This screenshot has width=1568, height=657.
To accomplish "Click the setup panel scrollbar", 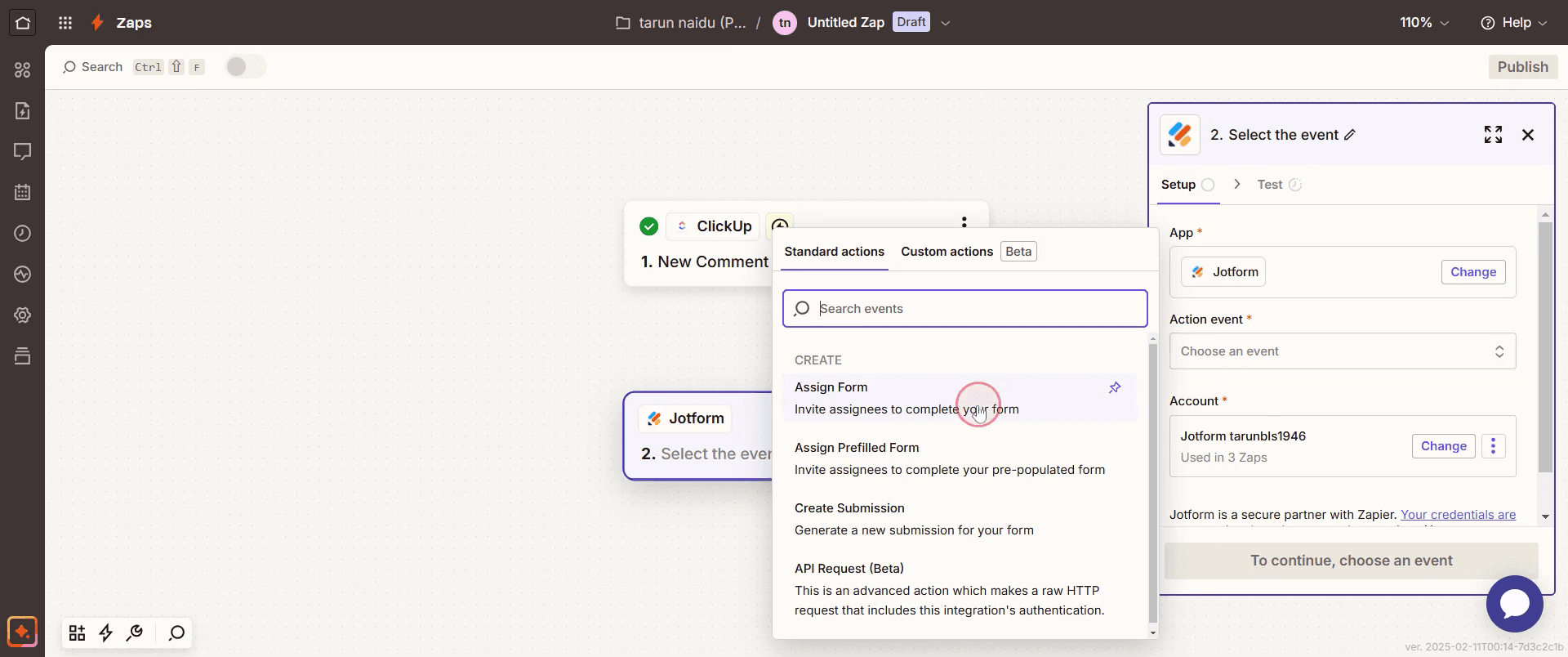I will point(1545,347).
